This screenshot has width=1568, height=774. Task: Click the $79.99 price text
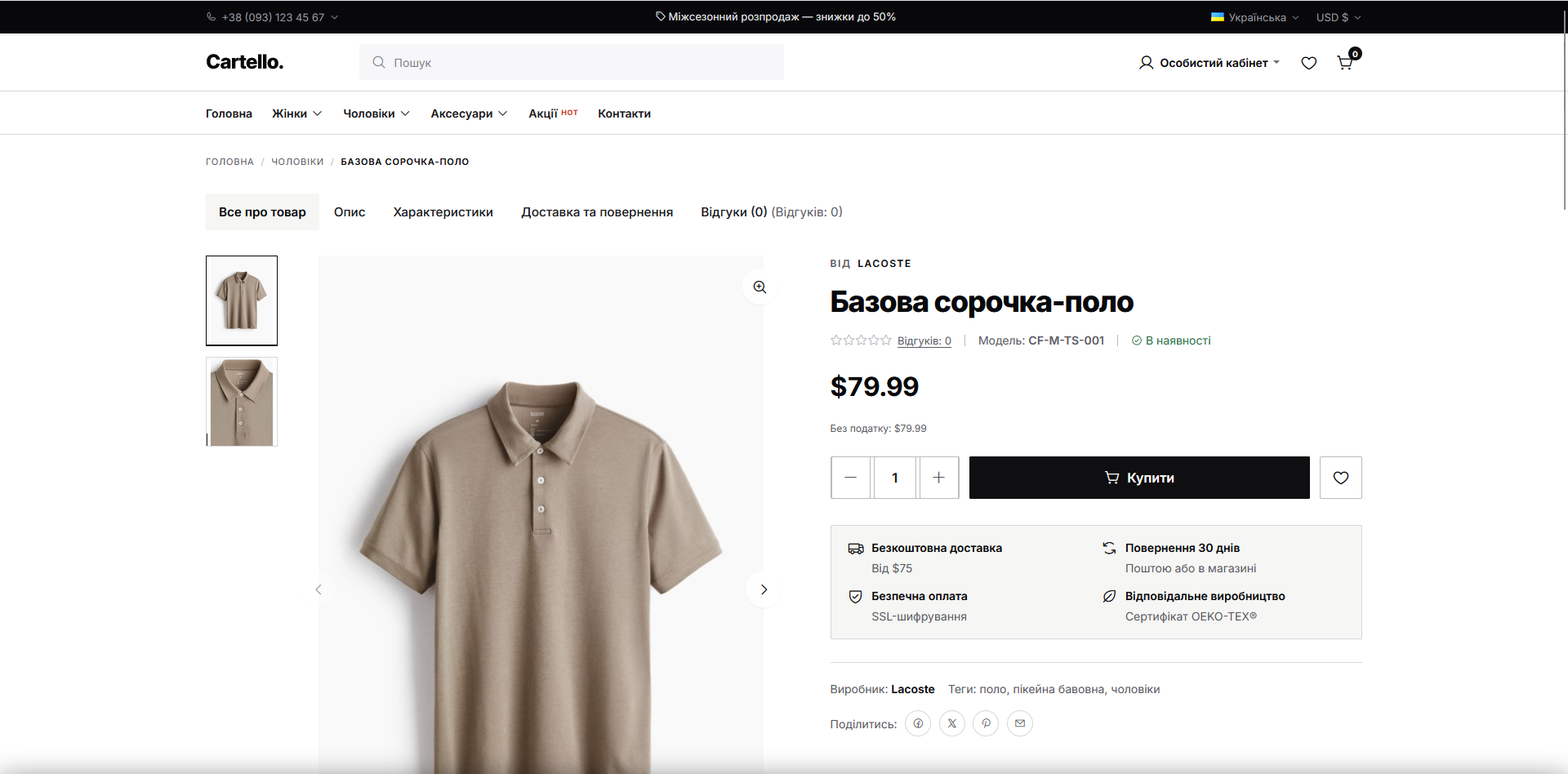(875, 386)
